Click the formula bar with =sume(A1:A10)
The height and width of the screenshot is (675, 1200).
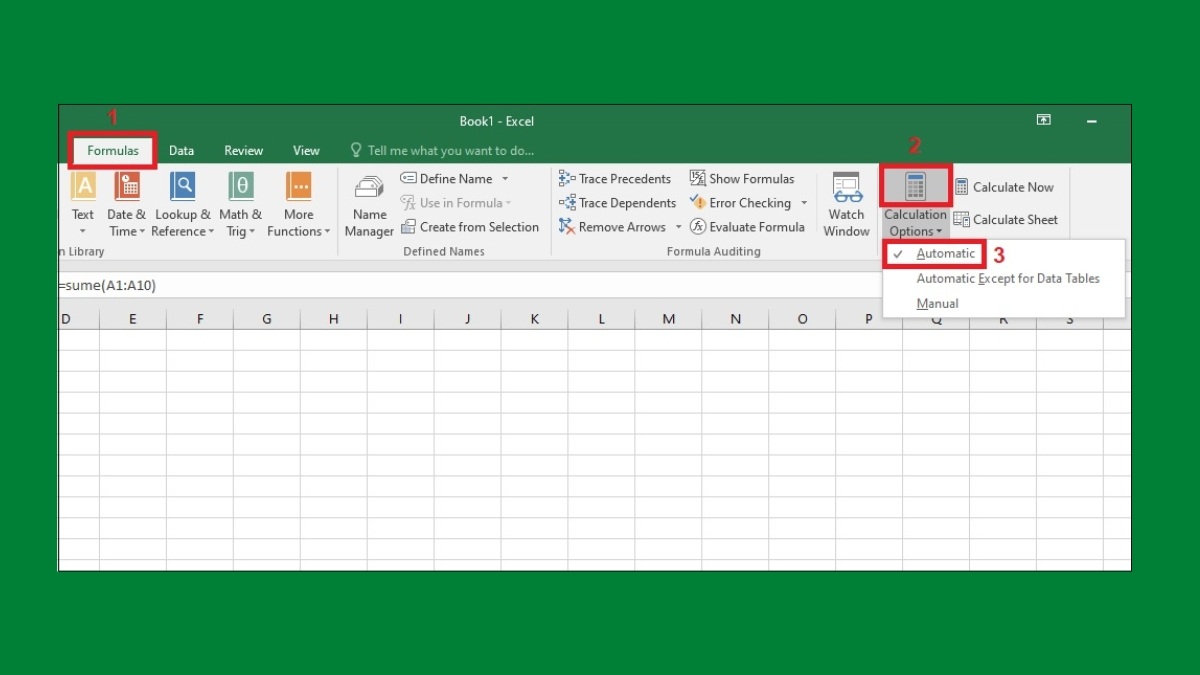point(470,285)
